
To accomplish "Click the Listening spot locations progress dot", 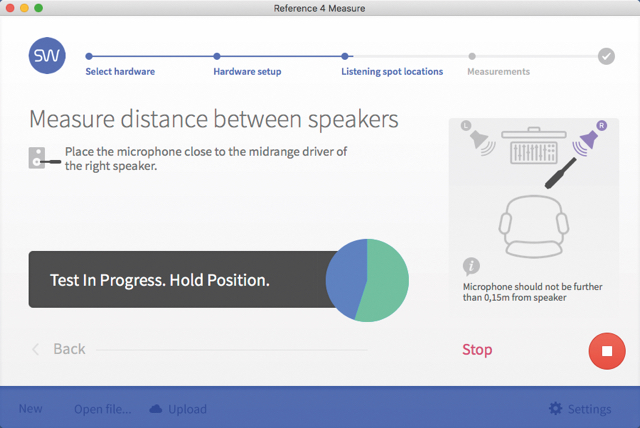I will coord(345,56).
